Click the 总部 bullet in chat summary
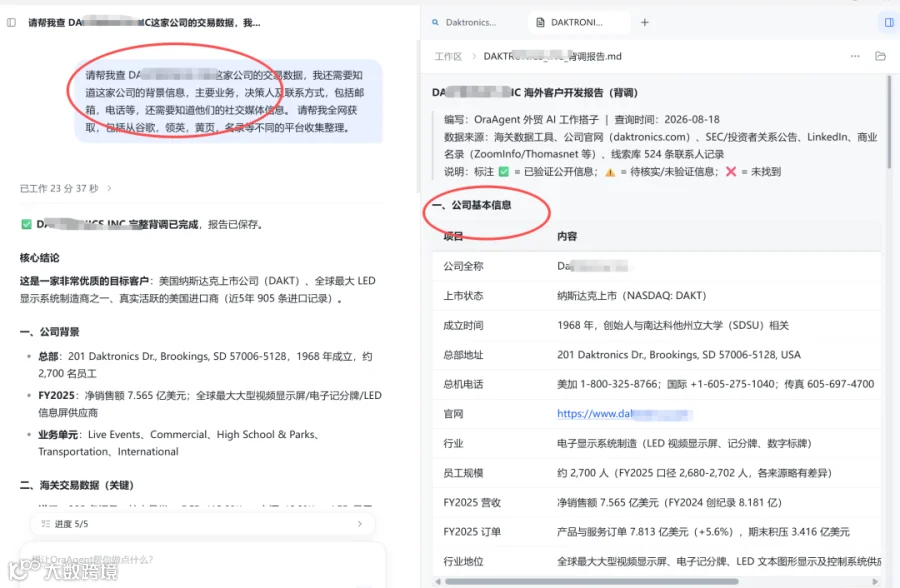This screenshot has height=588, width=900. [205, 365]
